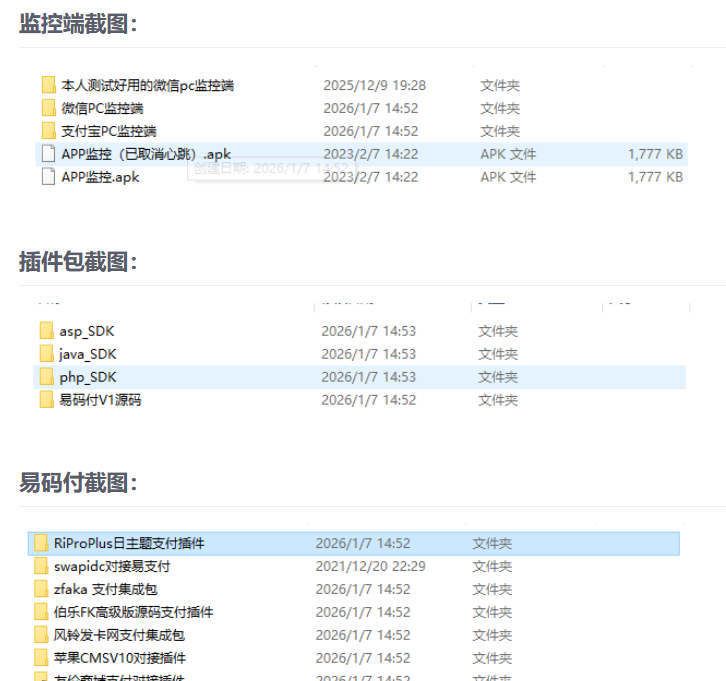
Task: Select the 支付宝PC监控端 folder name
Action: tap(109, 131)
